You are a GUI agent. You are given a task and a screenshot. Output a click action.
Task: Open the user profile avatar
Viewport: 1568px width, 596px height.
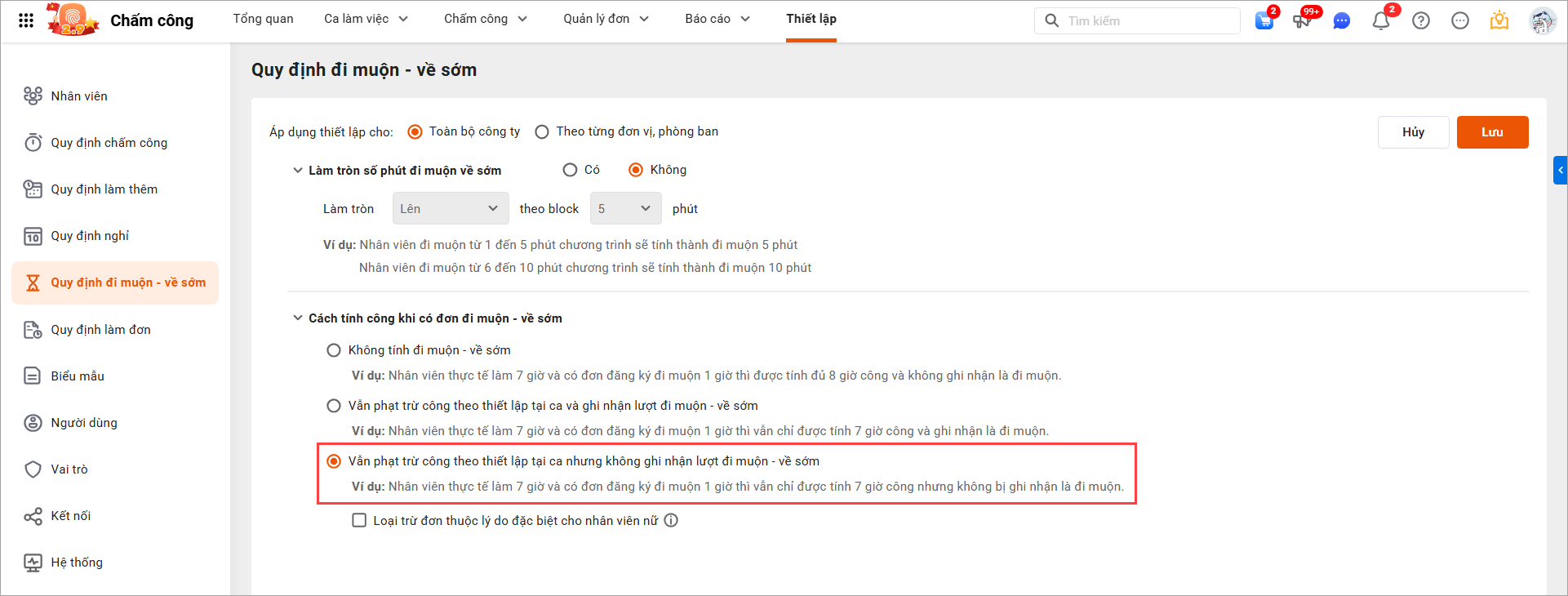coord(1543,20)
